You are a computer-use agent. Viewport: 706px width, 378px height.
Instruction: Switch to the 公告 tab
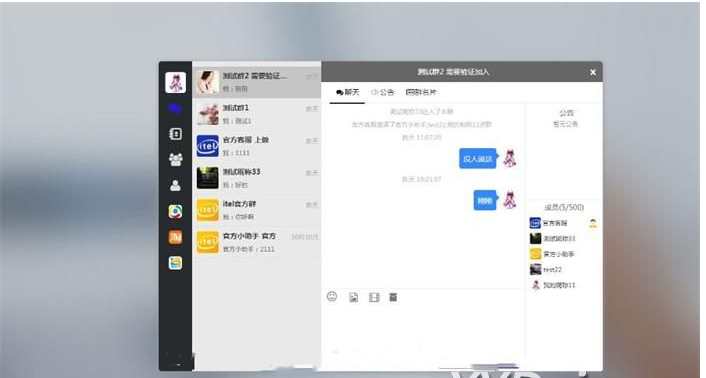coord(383,93)
